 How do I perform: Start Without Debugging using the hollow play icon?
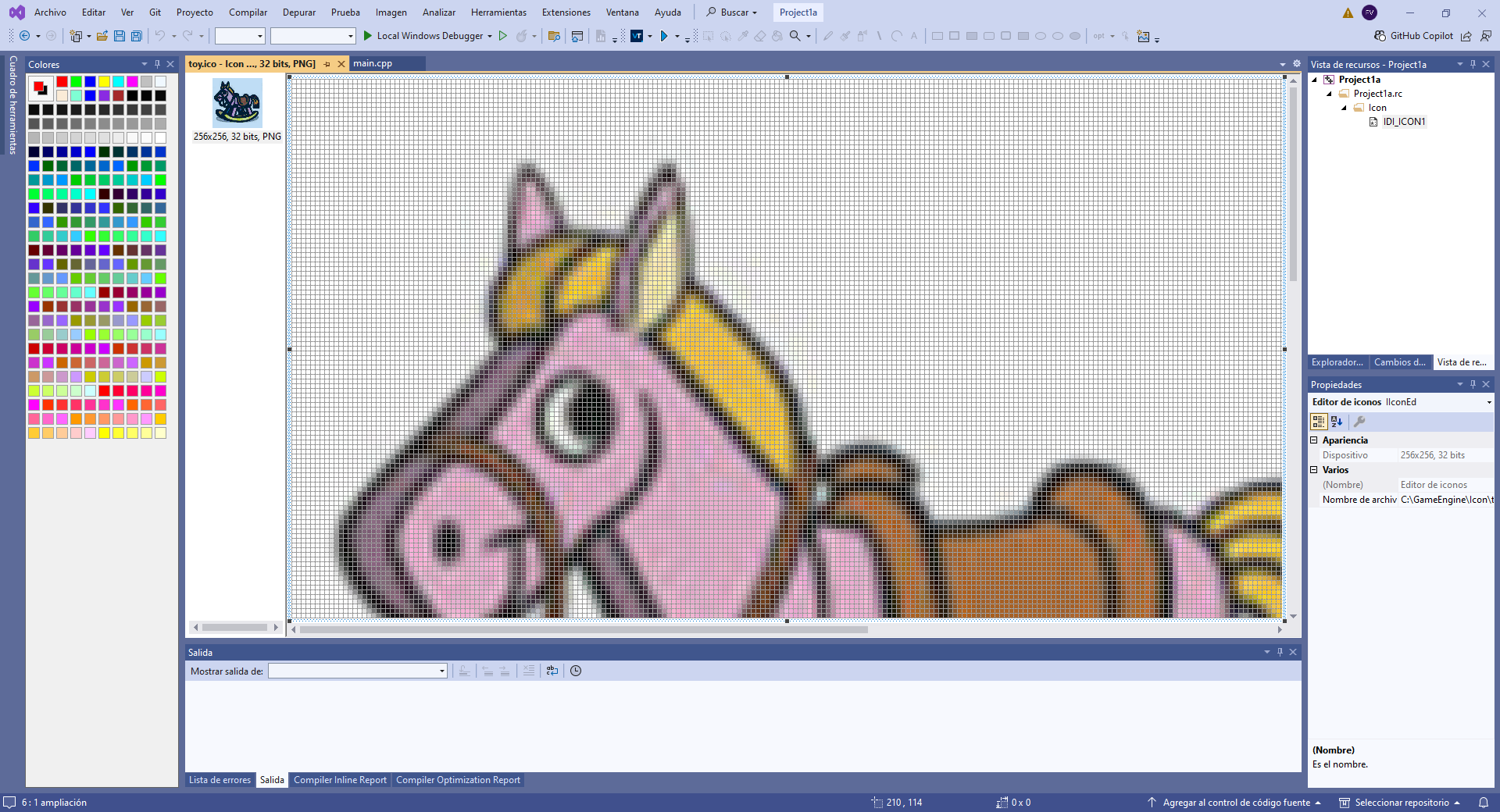503,36
